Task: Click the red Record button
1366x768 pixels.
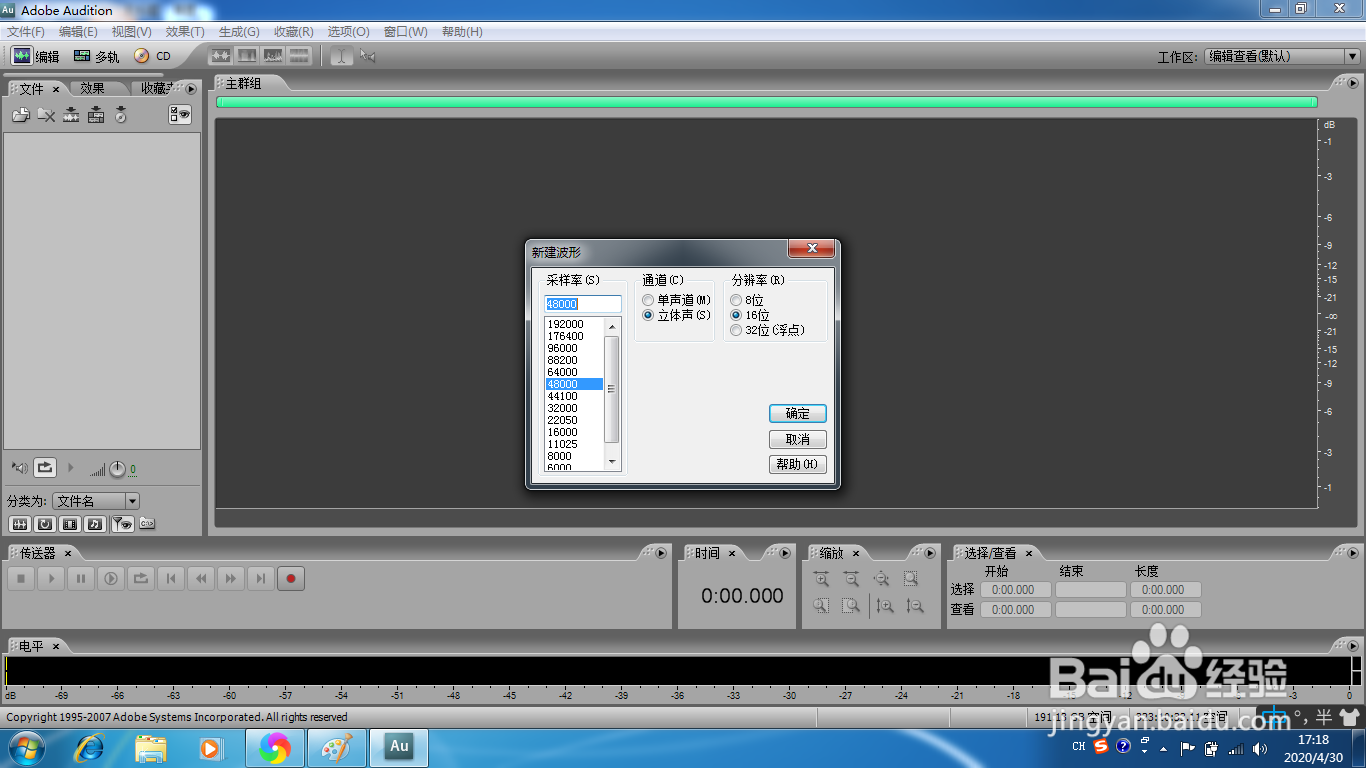Action: [291, 578]
